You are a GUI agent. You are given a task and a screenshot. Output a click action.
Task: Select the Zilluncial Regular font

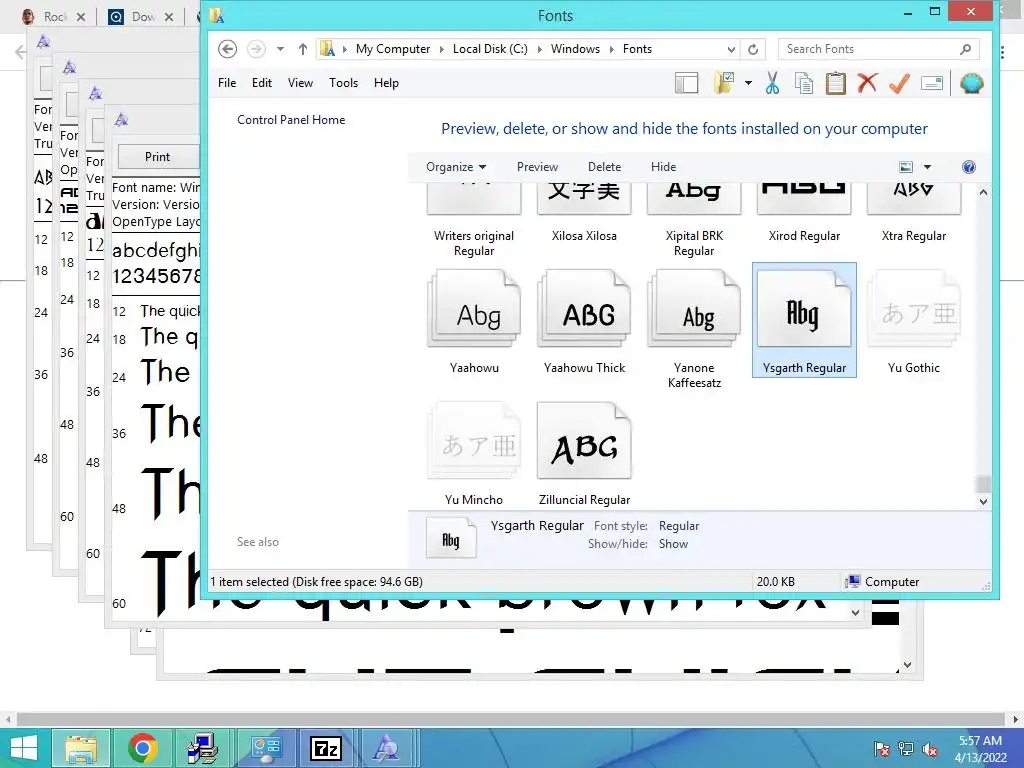click(584, 453)
